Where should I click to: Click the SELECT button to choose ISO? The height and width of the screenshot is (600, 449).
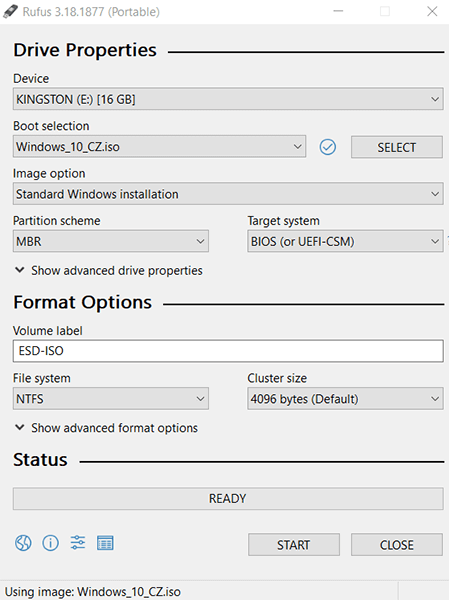(x=397, y=147)
